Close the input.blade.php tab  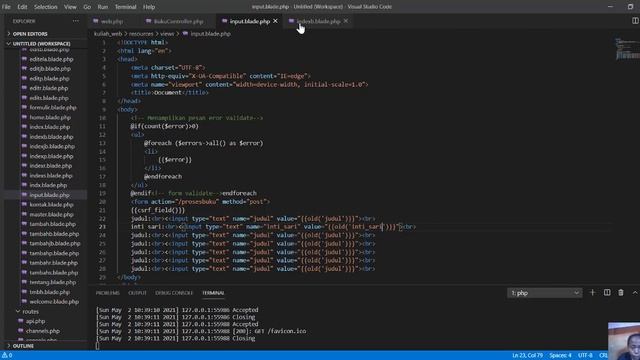click(x=275, y=21)
